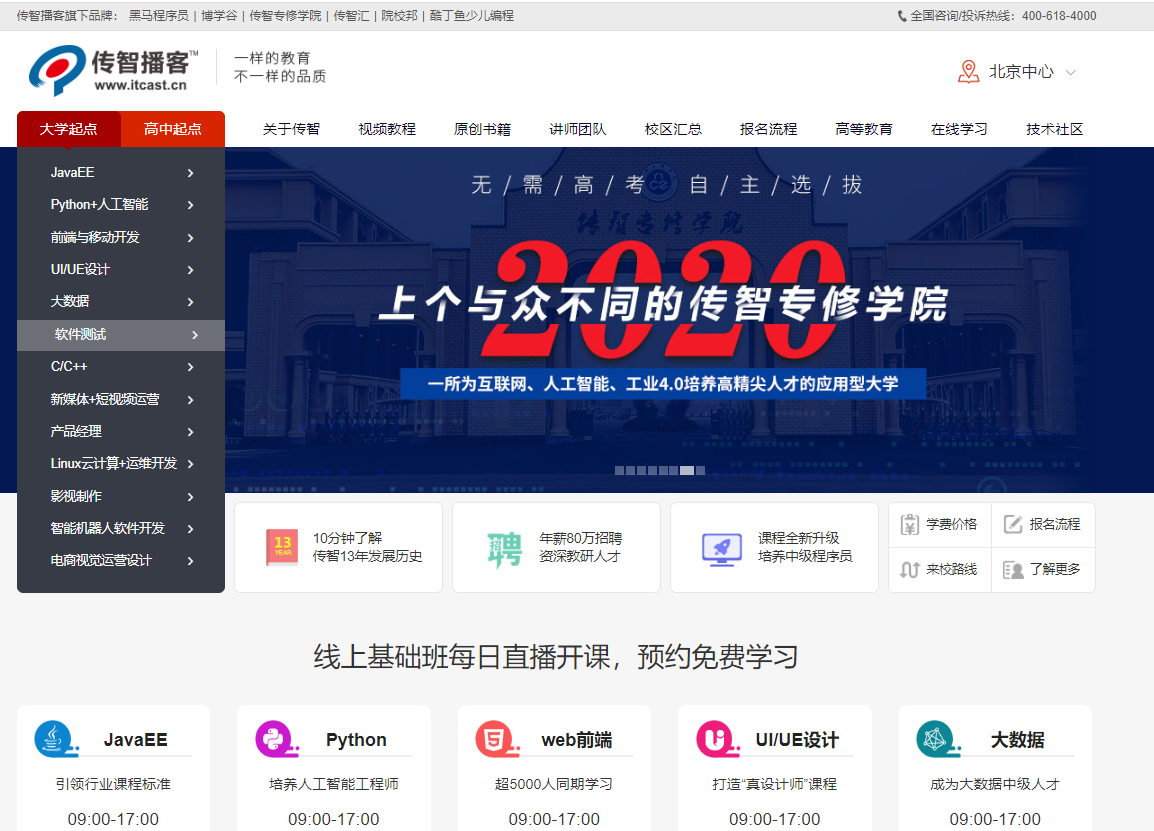Follow the 博学谷 brand link
The width and height of the screenshot is (1154, 831).
(x=219, y=15)
